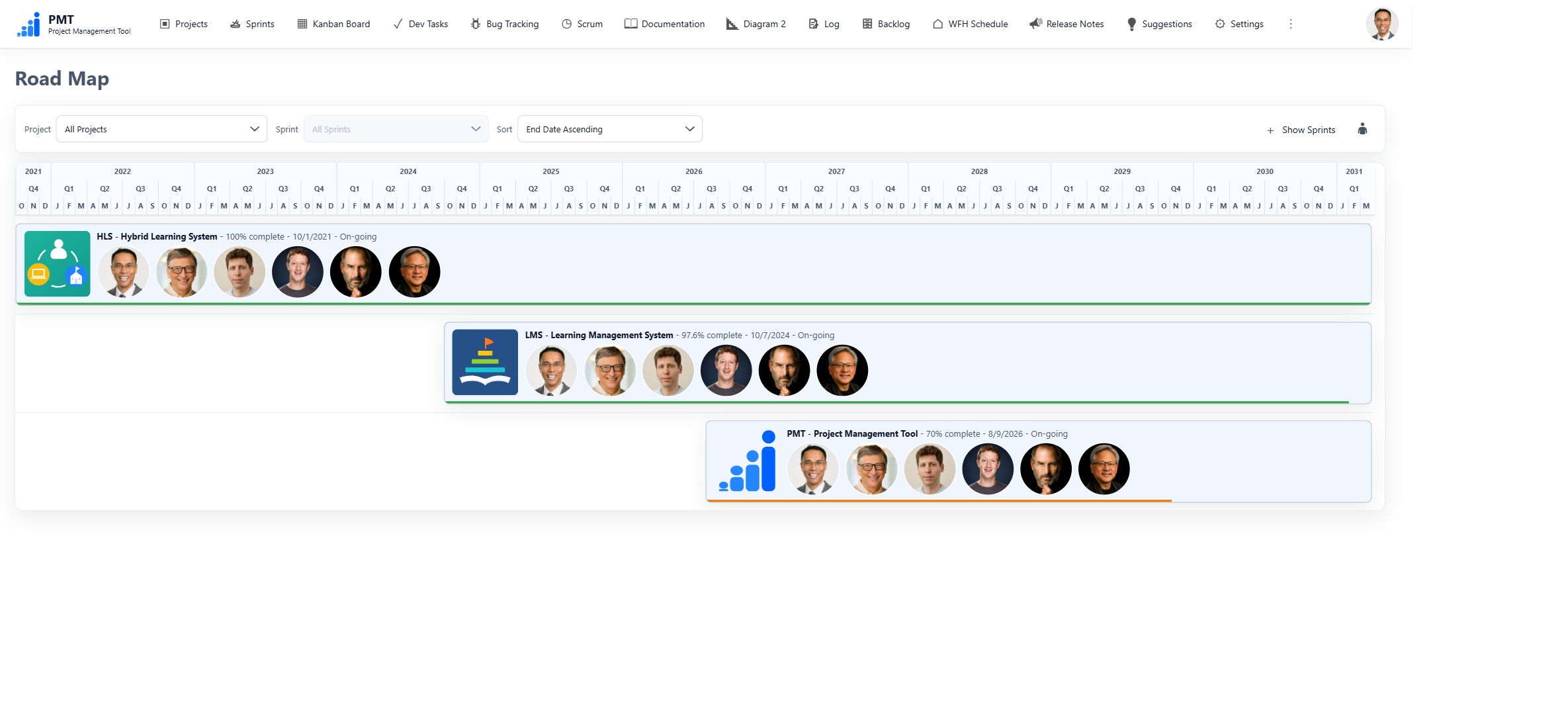1568x726 pixels.
Task: Open the Backlog menu item
Action: coord(886,24)
